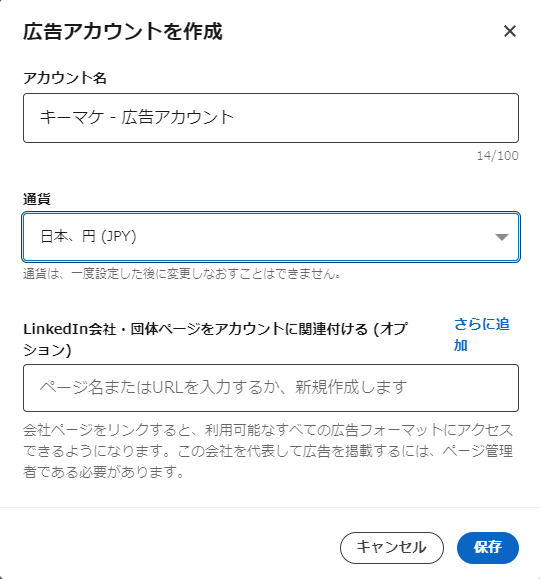Click the 新規作成します placeholder text

[x=351, y=387]
